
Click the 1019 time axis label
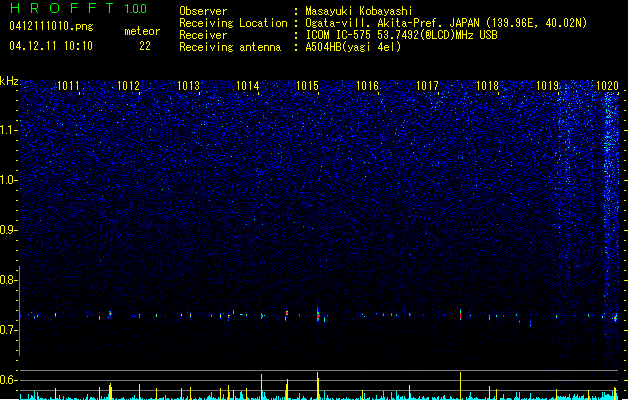pyautogui.click(x=548, y=86)
